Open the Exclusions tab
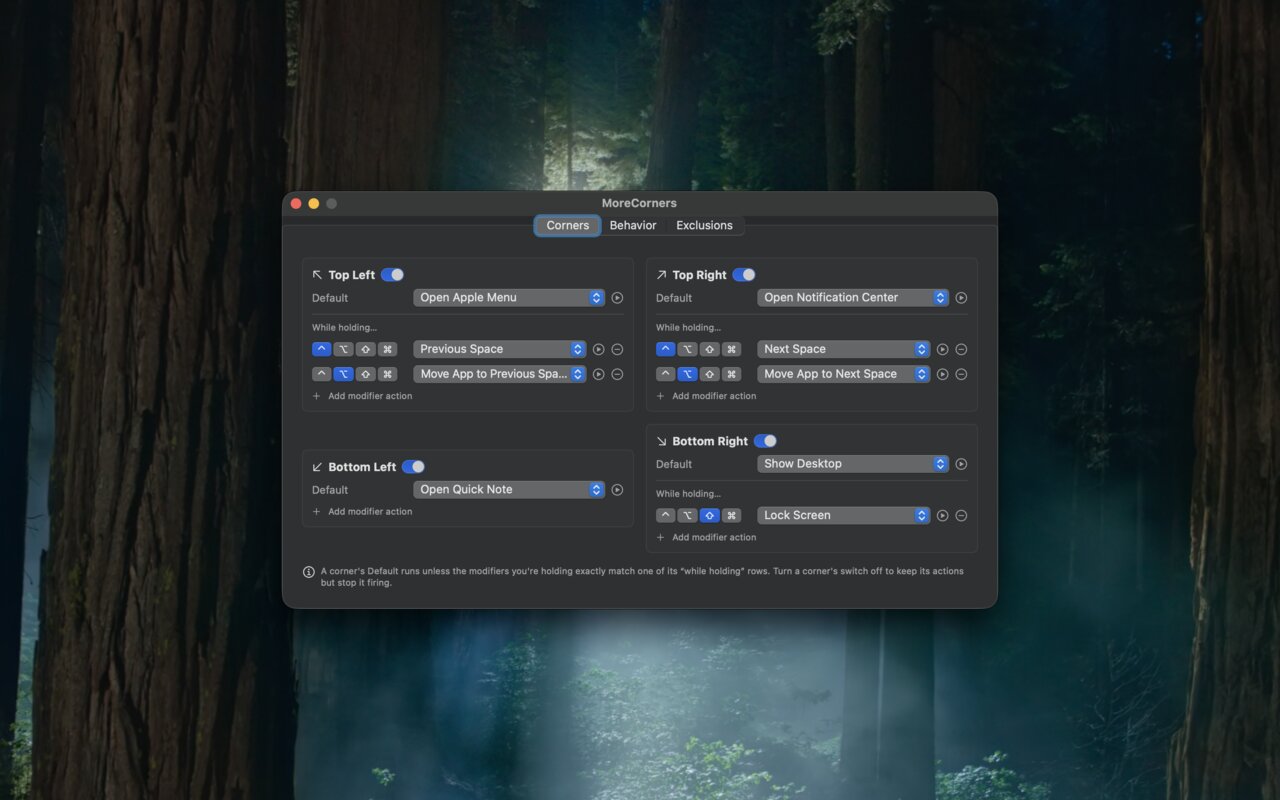 704,226
